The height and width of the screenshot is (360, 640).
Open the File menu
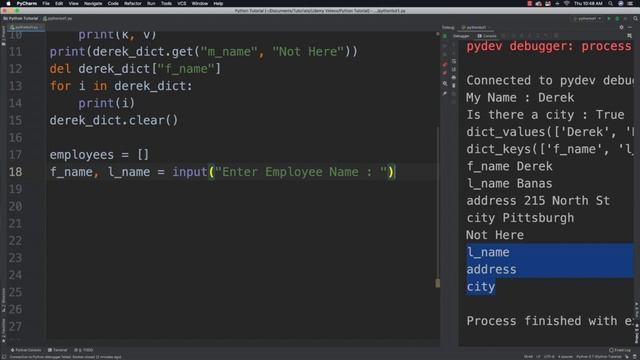(46, 3)
